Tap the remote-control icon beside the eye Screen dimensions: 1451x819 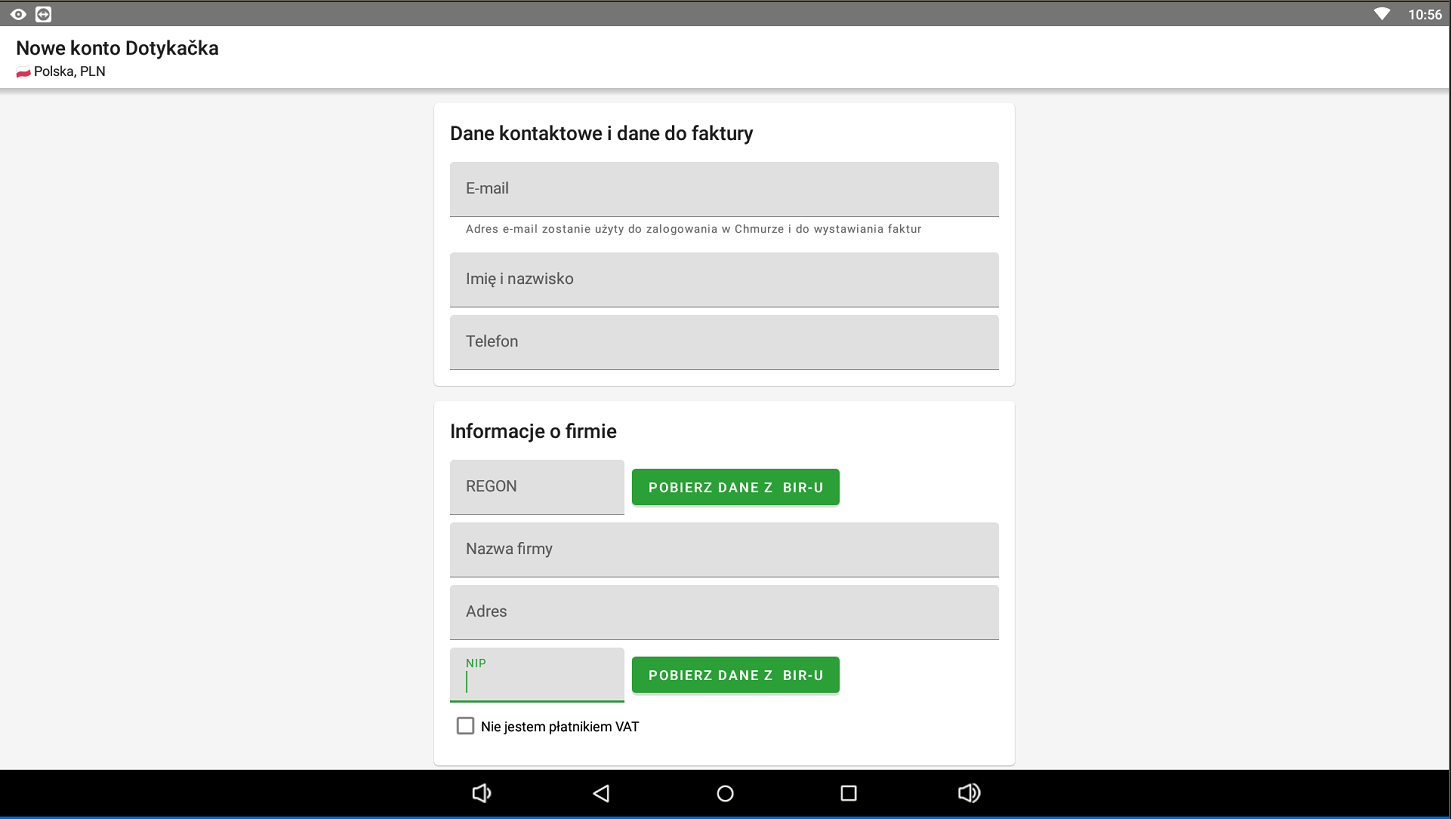pos(43,14)
